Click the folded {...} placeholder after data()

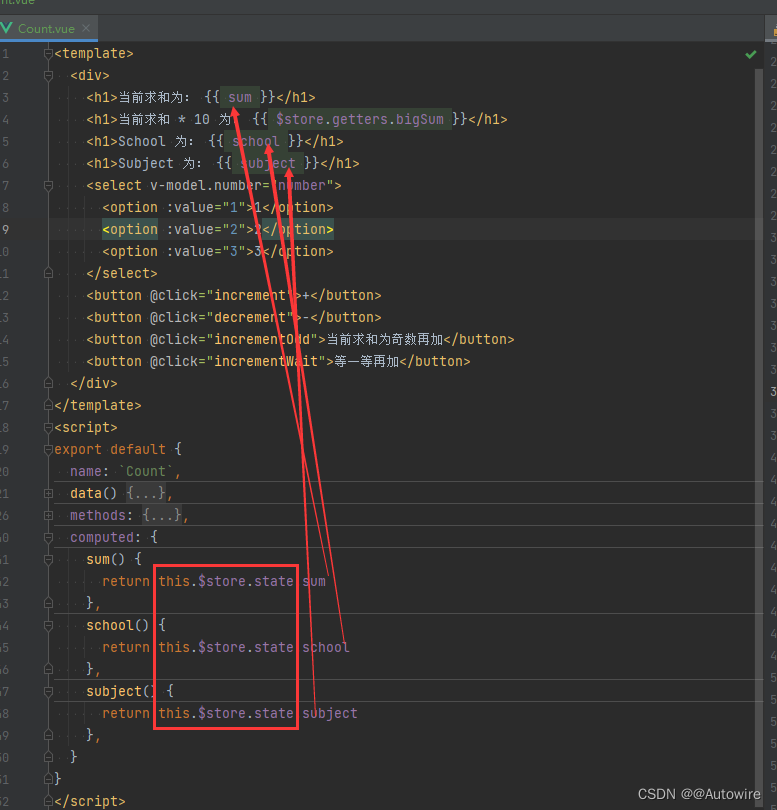pyautogui.click(x=146, y=493)
